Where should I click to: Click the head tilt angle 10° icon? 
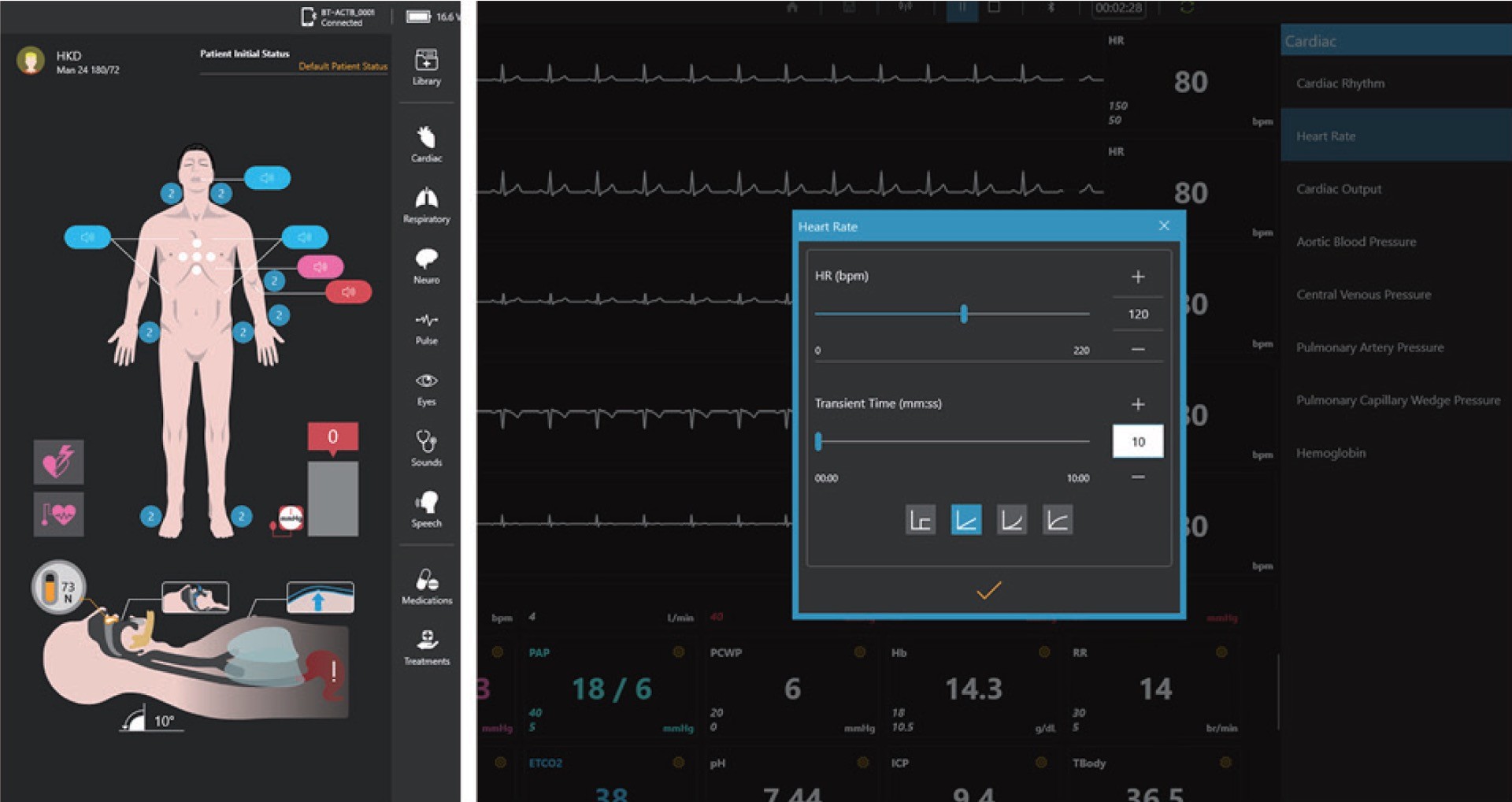point(150,719)
